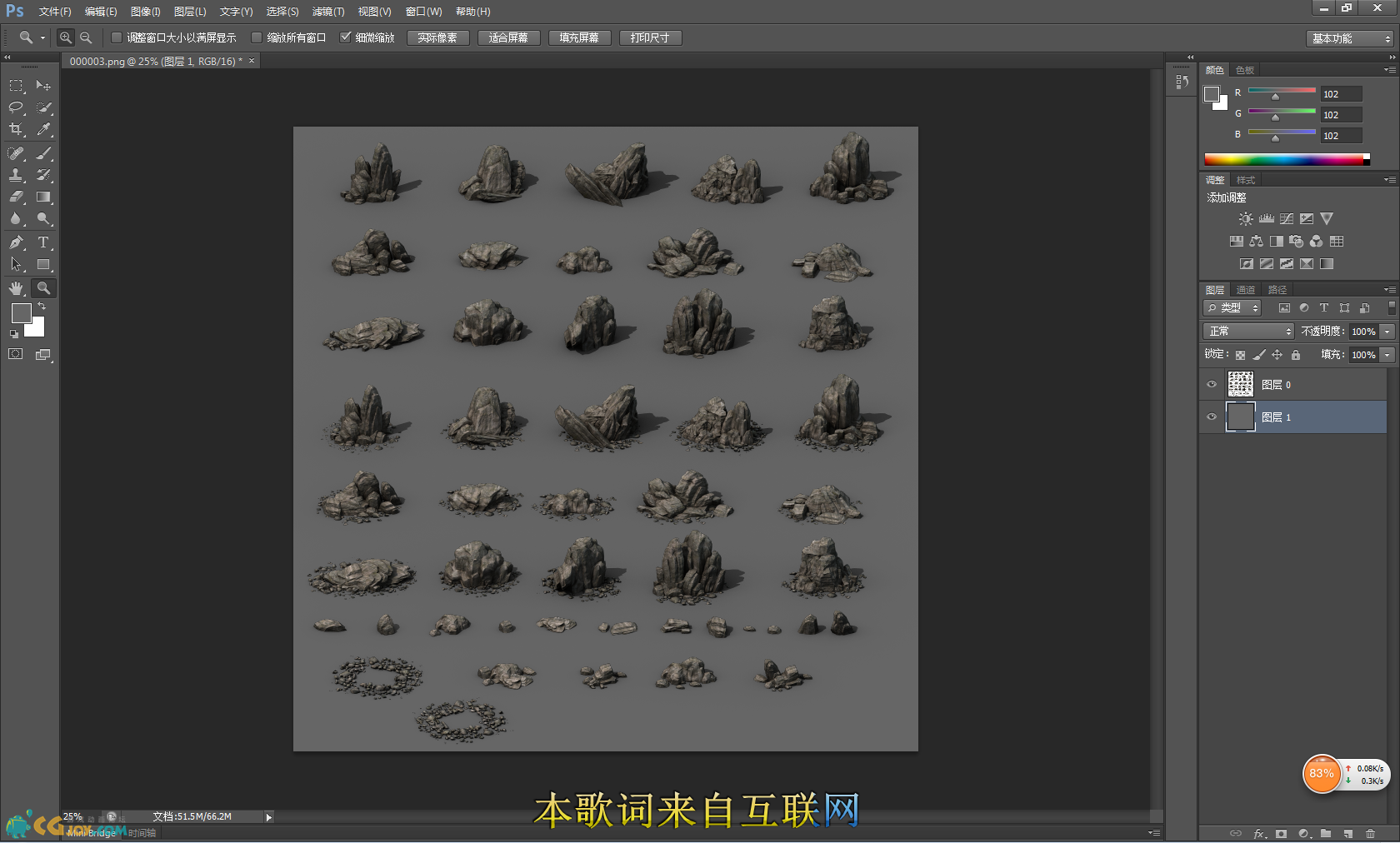Open the 图像(I) menu

click(x=145, y=12)
